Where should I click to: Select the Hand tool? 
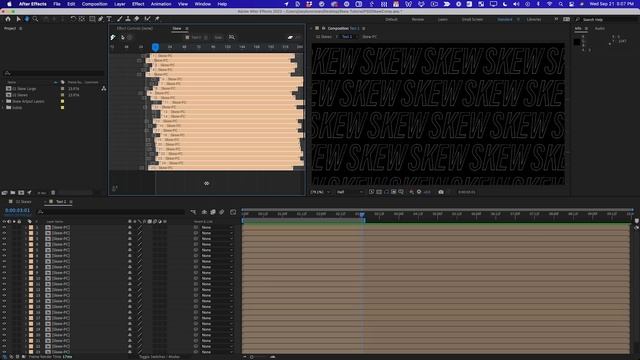tap(27, 19)
